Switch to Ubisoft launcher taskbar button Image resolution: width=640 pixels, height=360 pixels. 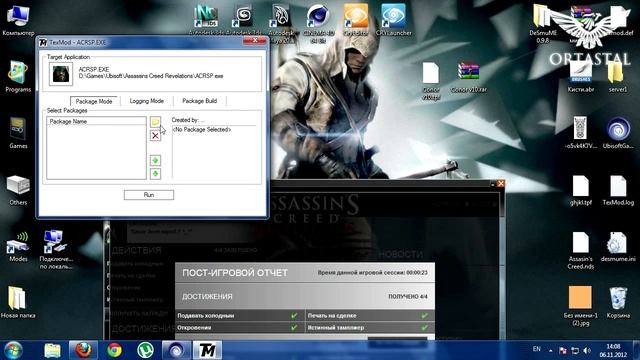(x=176, y=350)
